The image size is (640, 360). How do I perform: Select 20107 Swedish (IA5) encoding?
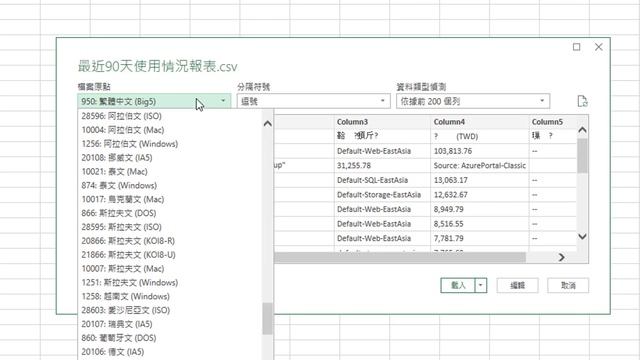click(169, 324)
